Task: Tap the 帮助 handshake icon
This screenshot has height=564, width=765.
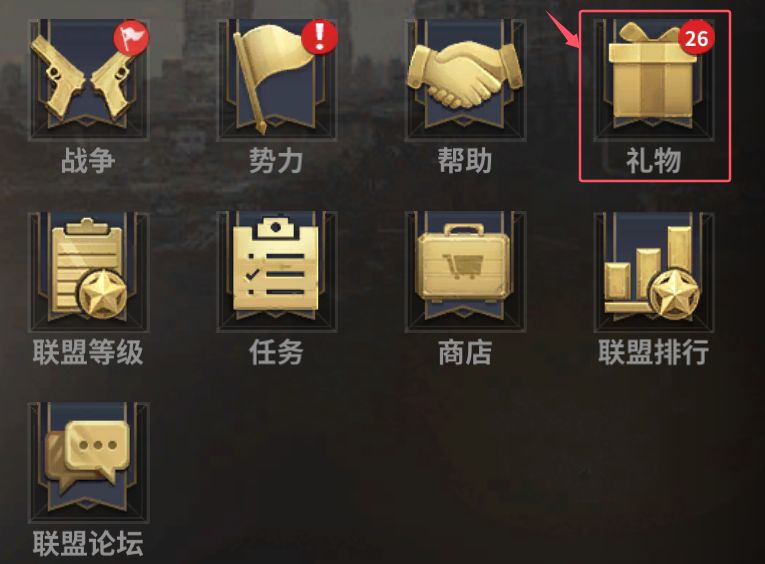Action: pos(465,80)
